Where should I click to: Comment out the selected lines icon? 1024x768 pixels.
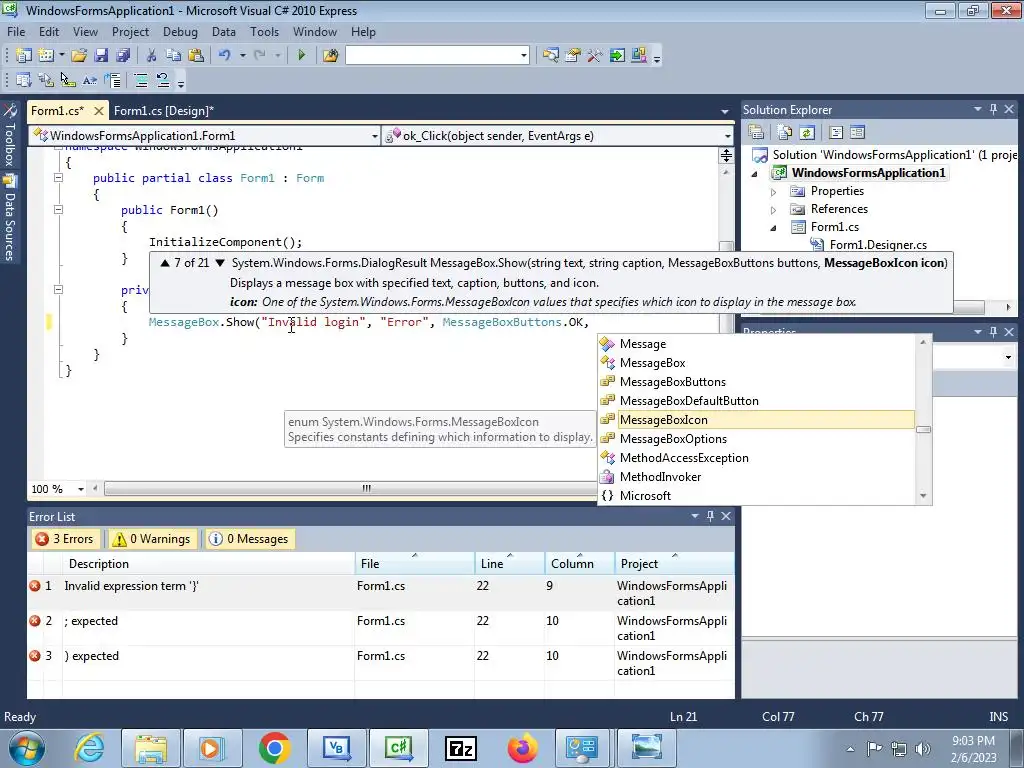(140, 80)
